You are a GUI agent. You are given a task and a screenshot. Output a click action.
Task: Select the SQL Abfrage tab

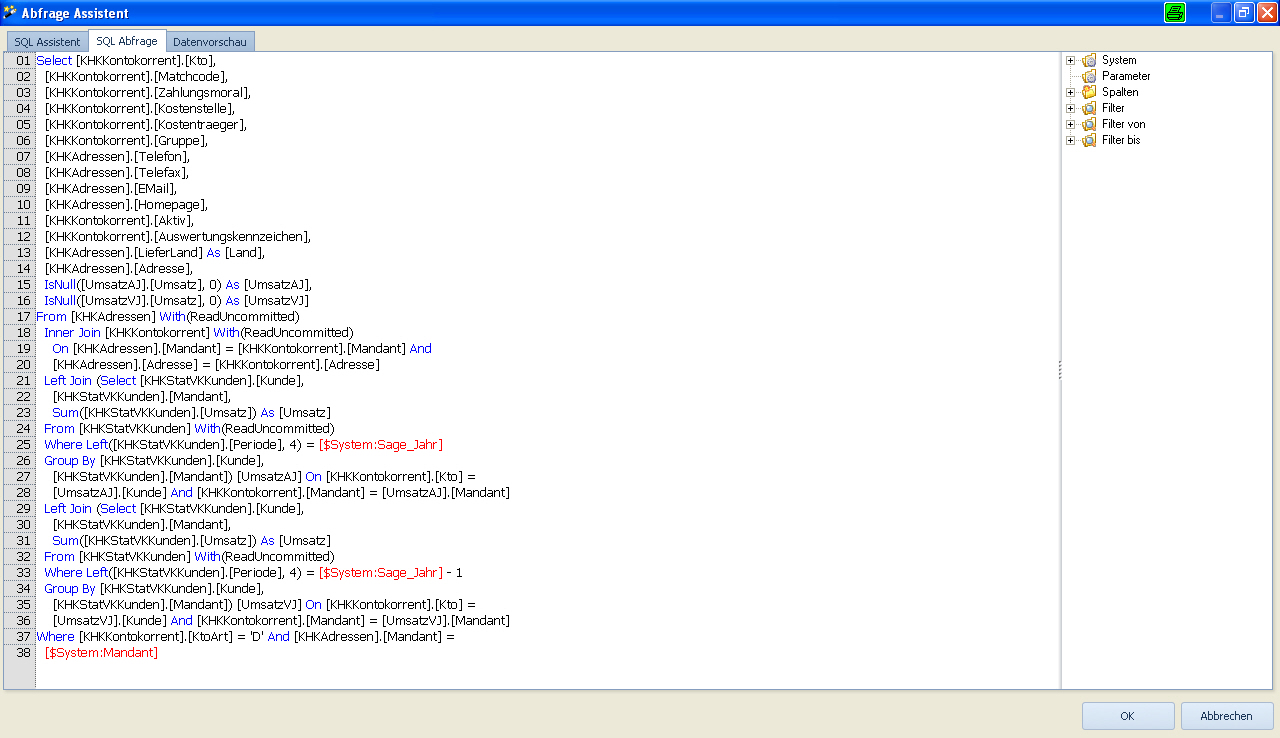[x=127, y=41]
